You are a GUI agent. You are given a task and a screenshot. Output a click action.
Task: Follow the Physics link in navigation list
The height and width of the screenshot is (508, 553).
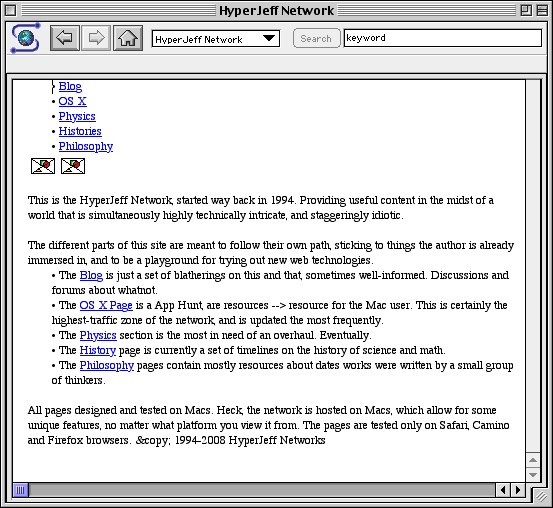click(77, 116)
